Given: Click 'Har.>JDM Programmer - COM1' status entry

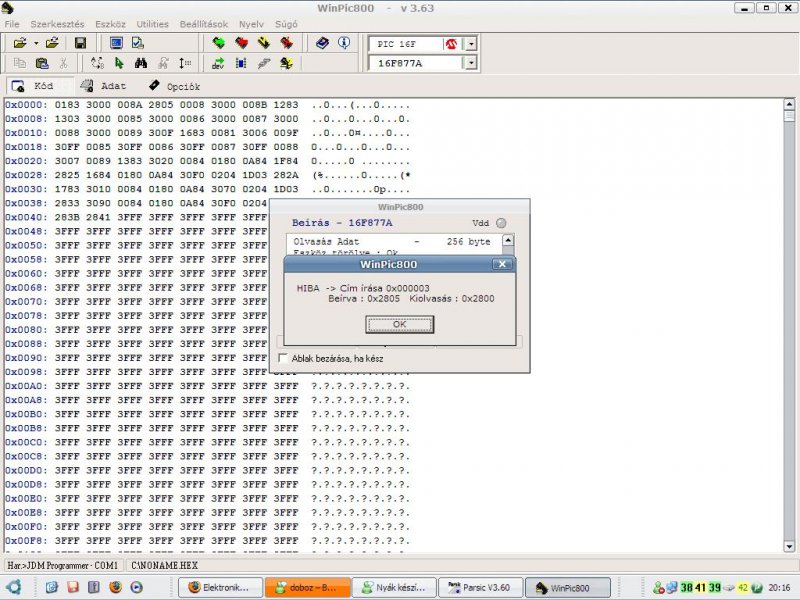Looking at the screenshot, I should tap(63, 565).
